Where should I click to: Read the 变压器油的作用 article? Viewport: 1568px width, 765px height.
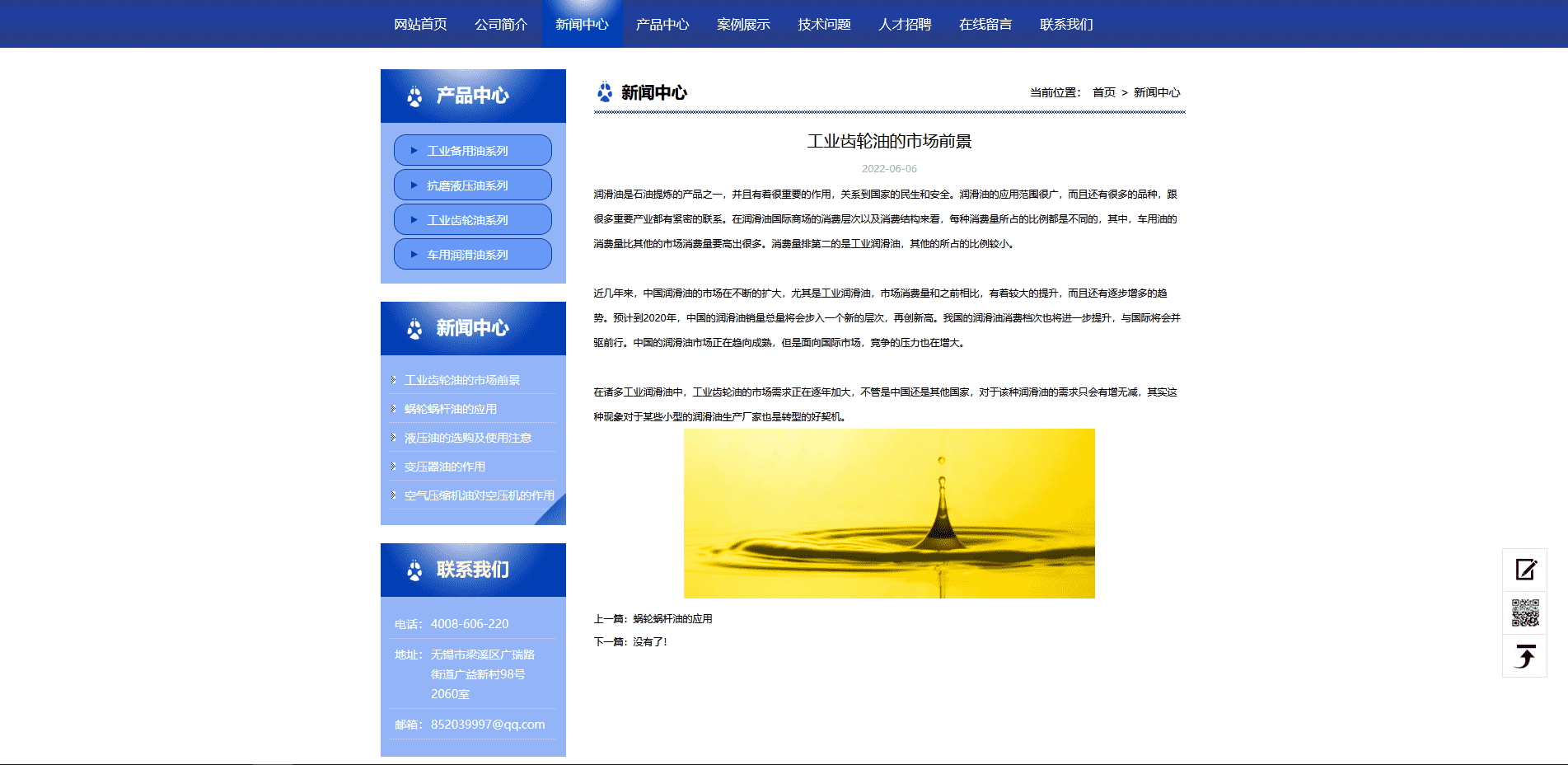click(x=444, y=467)
